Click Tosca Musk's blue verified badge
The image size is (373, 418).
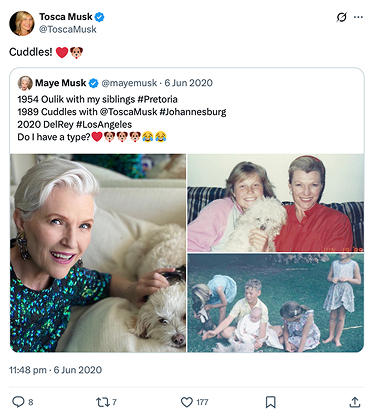[x=99, y=17]
